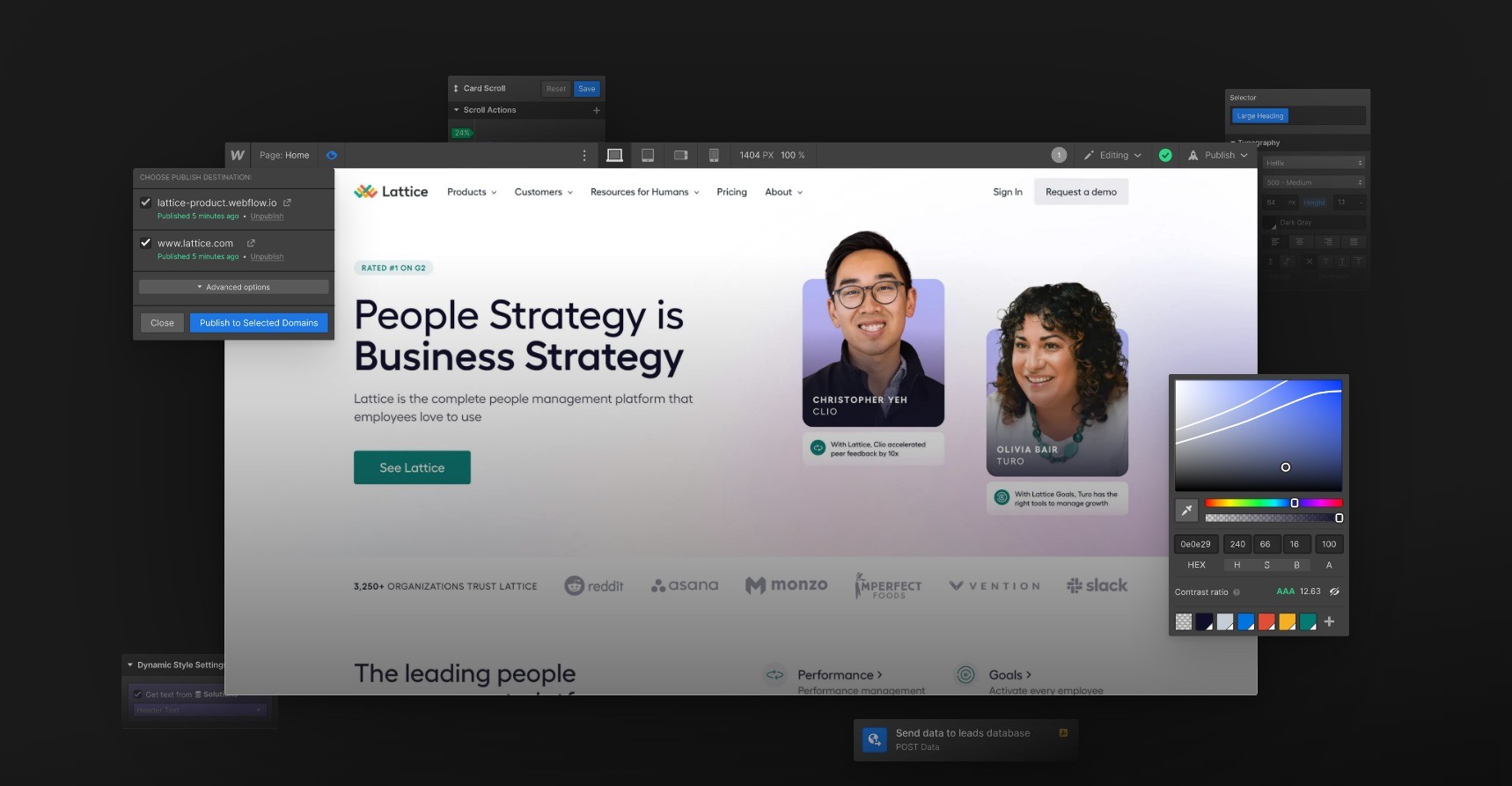
Task: Select HSB color mode label
Action: 1266,565
